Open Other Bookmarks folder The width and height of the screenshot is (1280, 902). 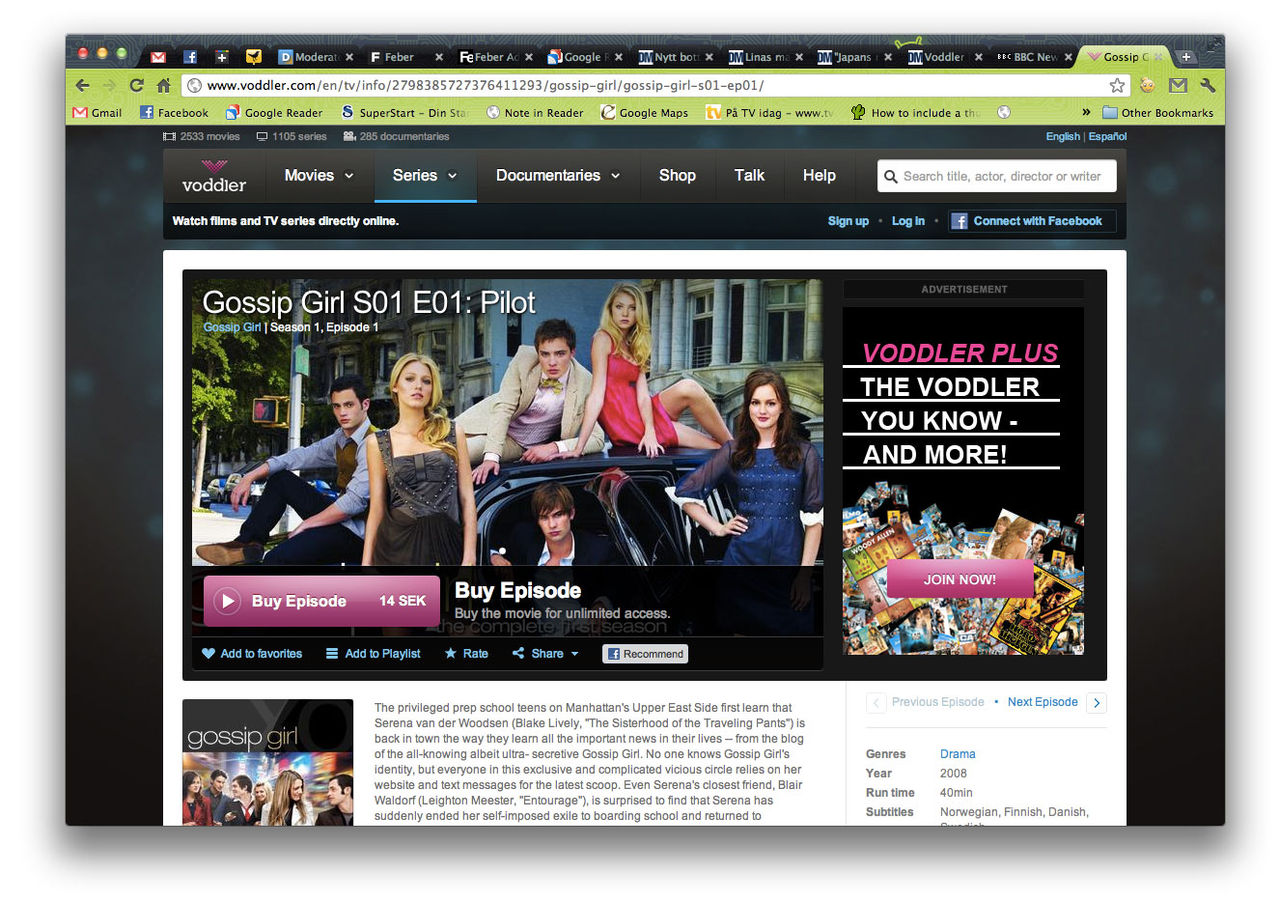1158,113
